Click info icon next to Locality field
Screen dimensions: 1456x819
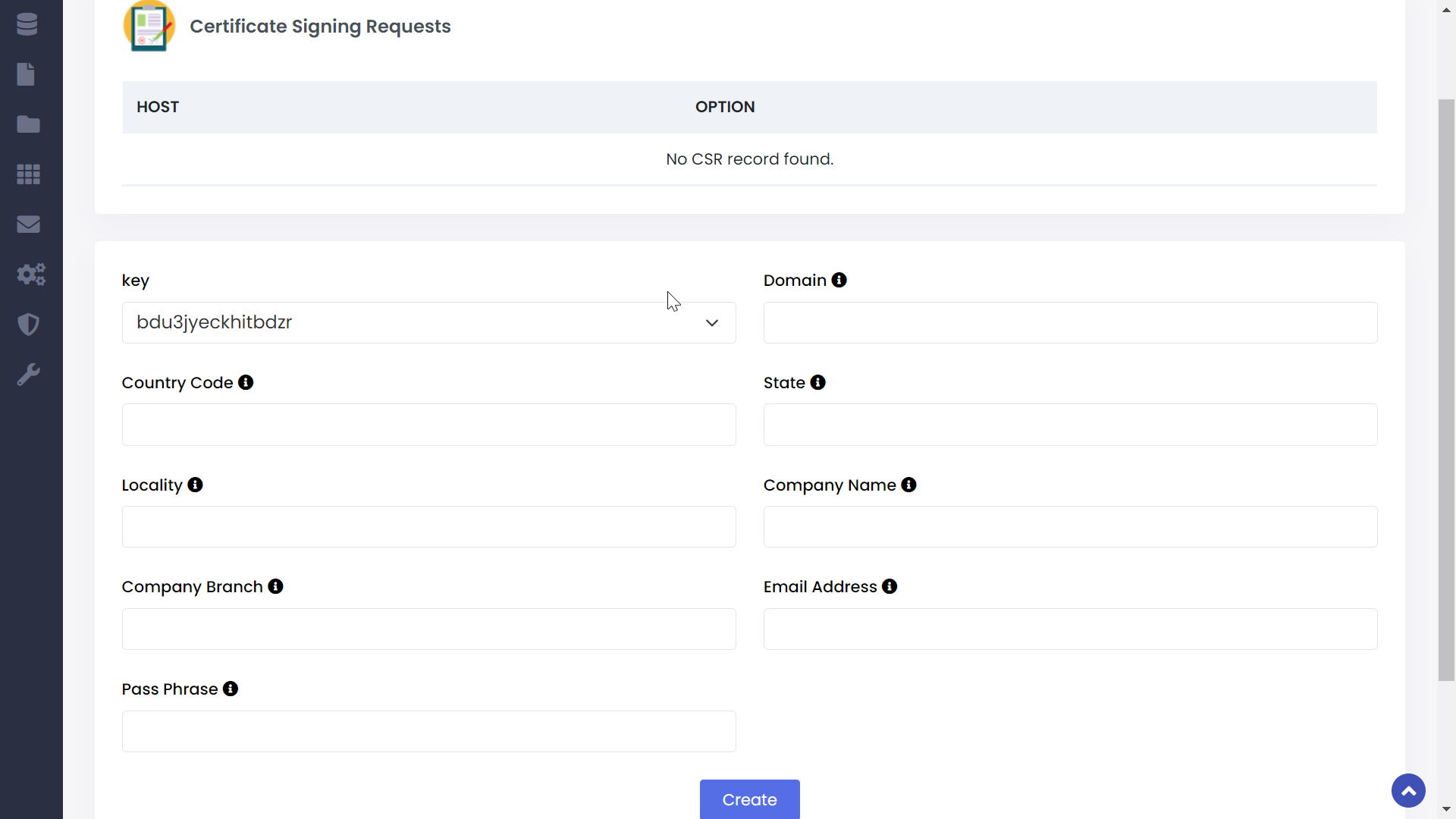click(196, 485)
